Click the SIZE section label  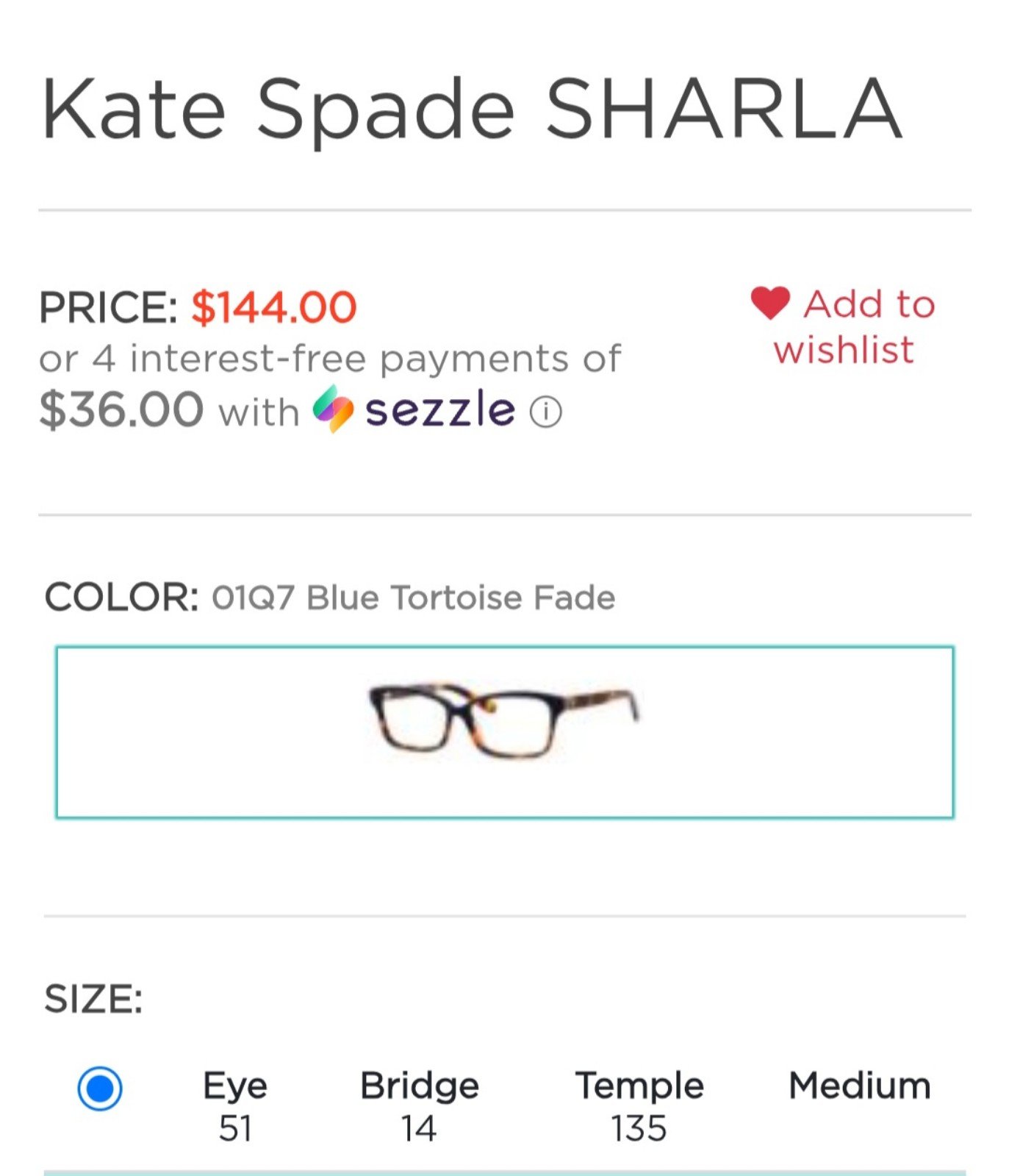click(x=93, y=999)
